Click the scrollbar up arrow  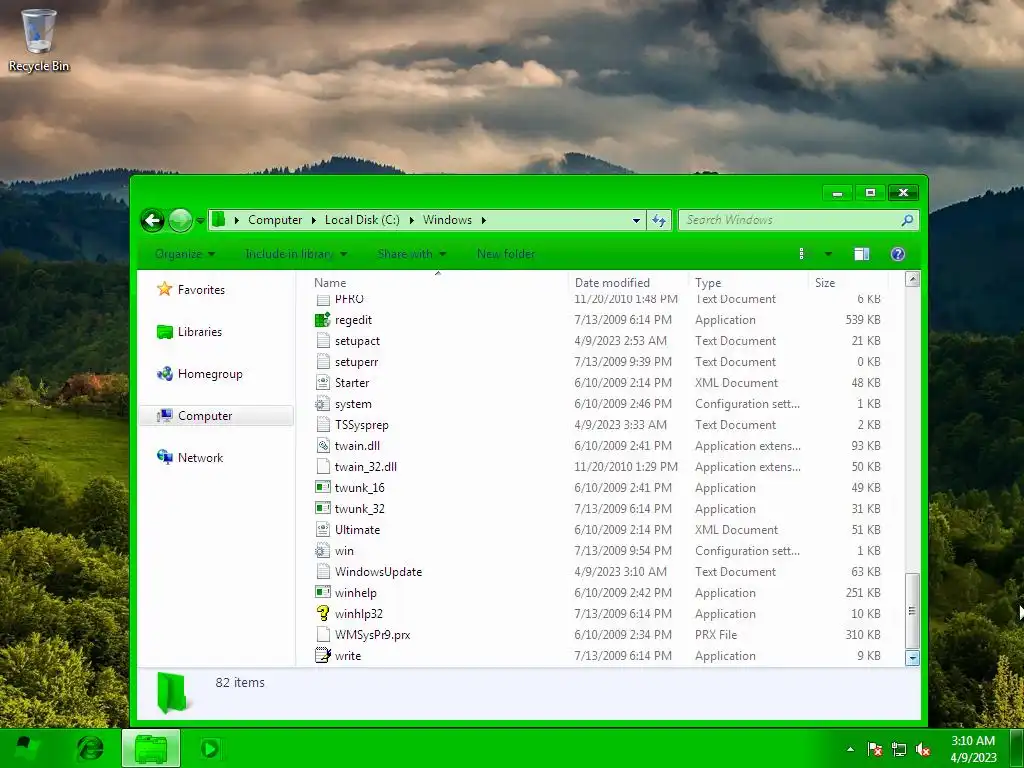click(x=912, y=280)
